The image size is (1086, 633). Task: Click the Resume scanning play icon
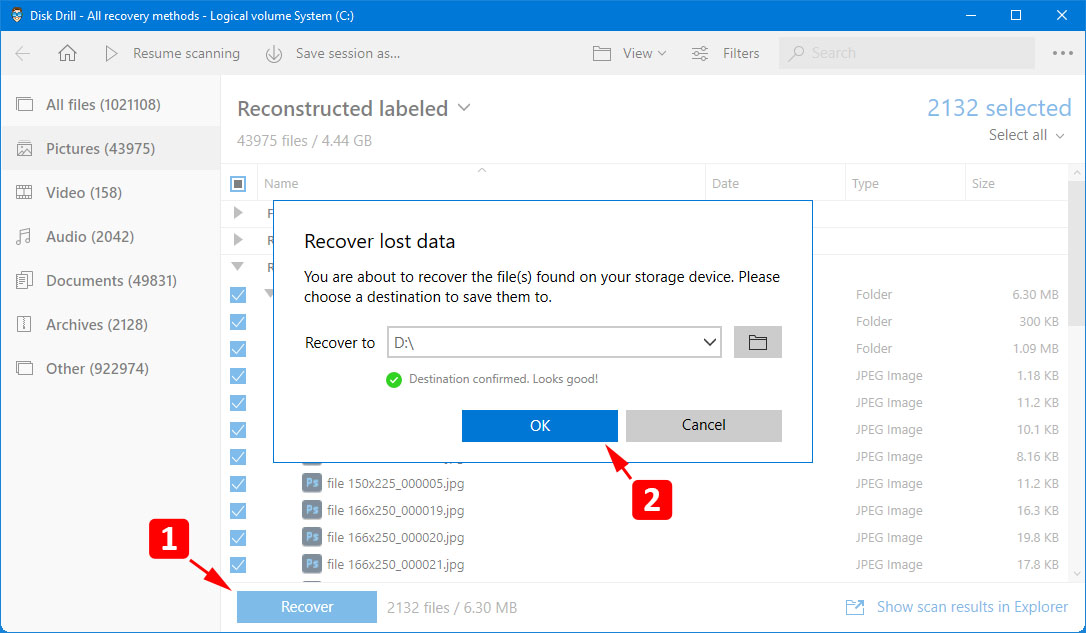coord(111,53)
